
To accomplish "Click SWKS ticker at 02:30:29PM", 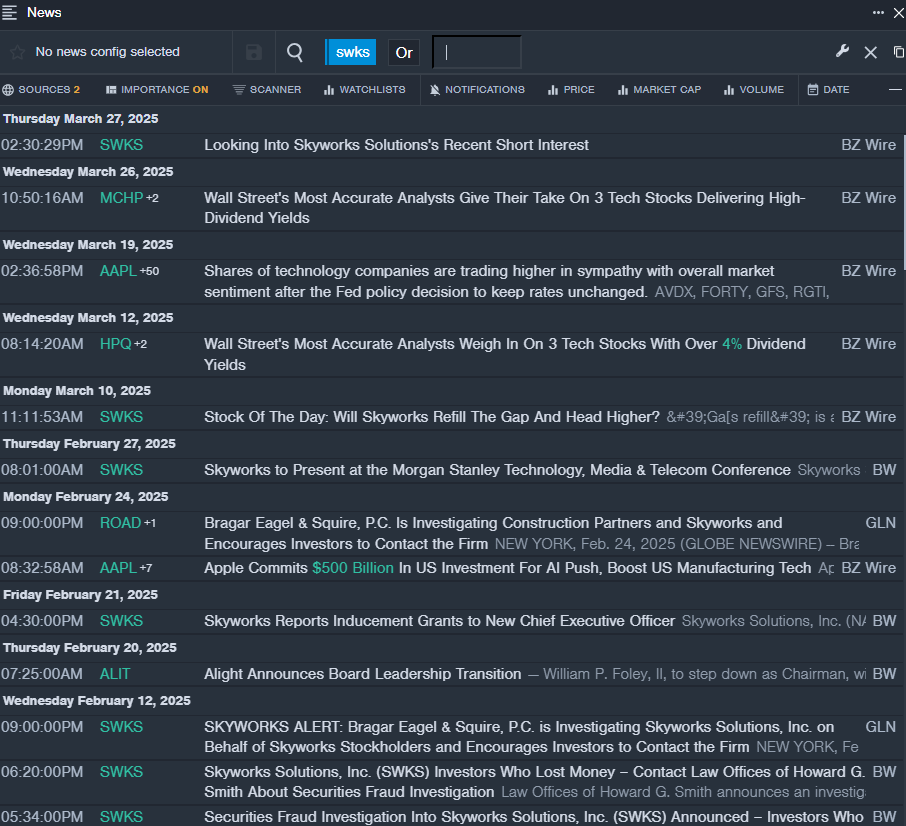I will tap(121, 145).
